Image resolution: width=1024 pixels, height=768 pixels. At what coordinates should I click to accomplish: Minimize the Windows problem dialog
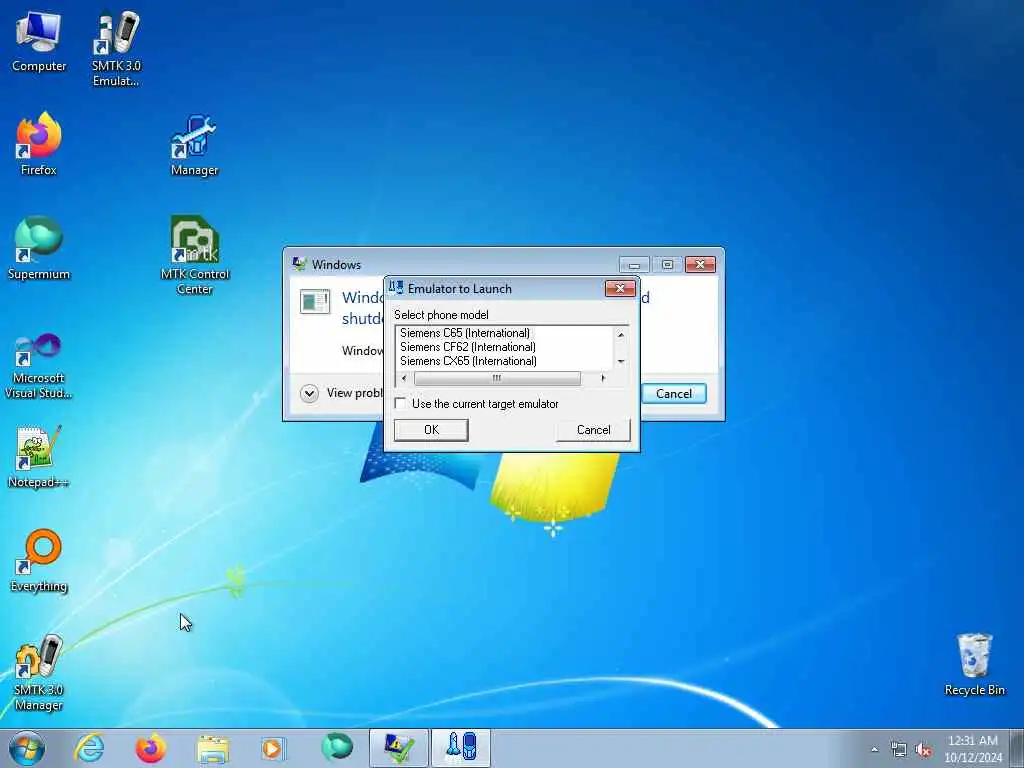coord(633,264)
